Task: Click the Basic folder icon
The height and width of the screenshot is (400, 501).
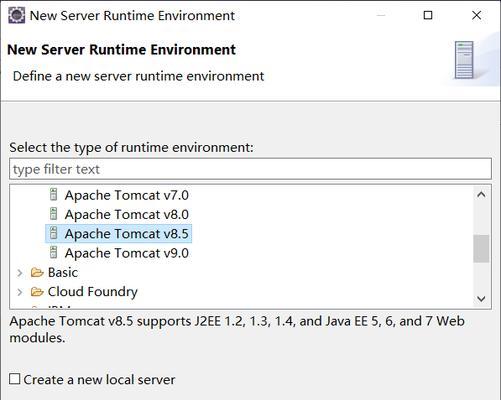Action: [37, 273]
